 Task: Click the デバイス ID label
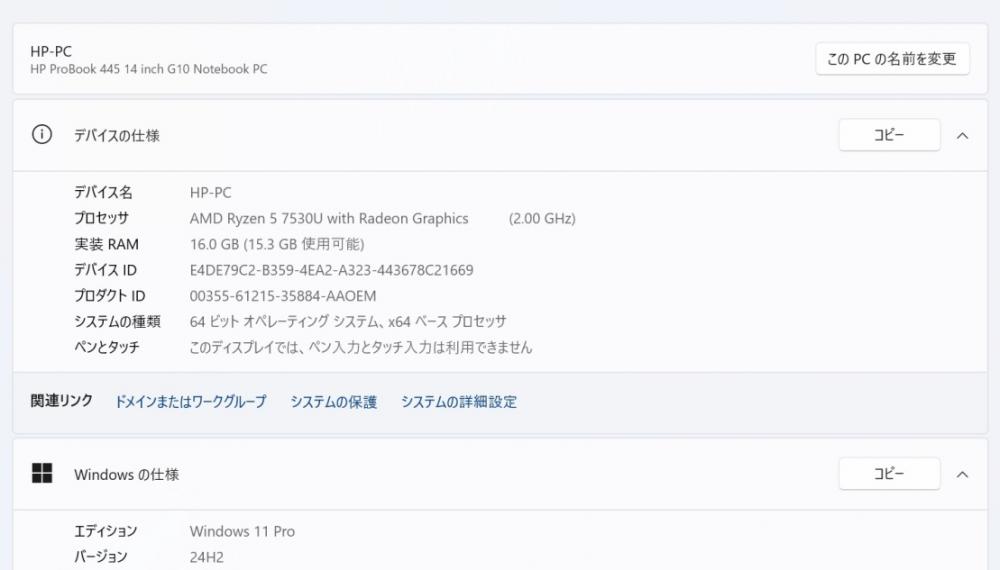(105, 270)
